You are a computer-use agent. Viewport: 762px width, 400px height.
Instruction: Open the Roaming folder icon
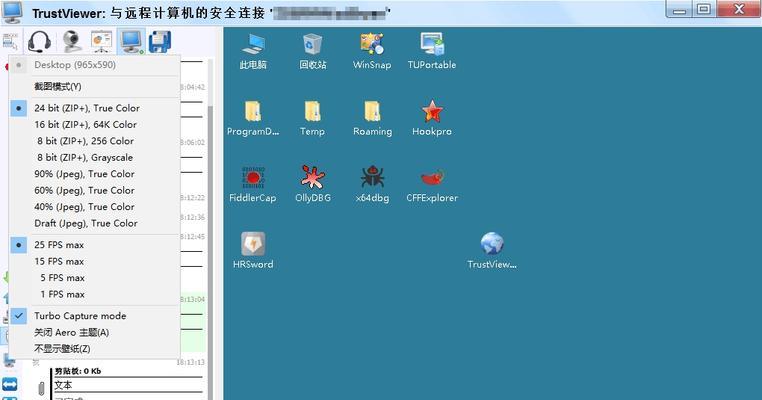tap(372, 118)
